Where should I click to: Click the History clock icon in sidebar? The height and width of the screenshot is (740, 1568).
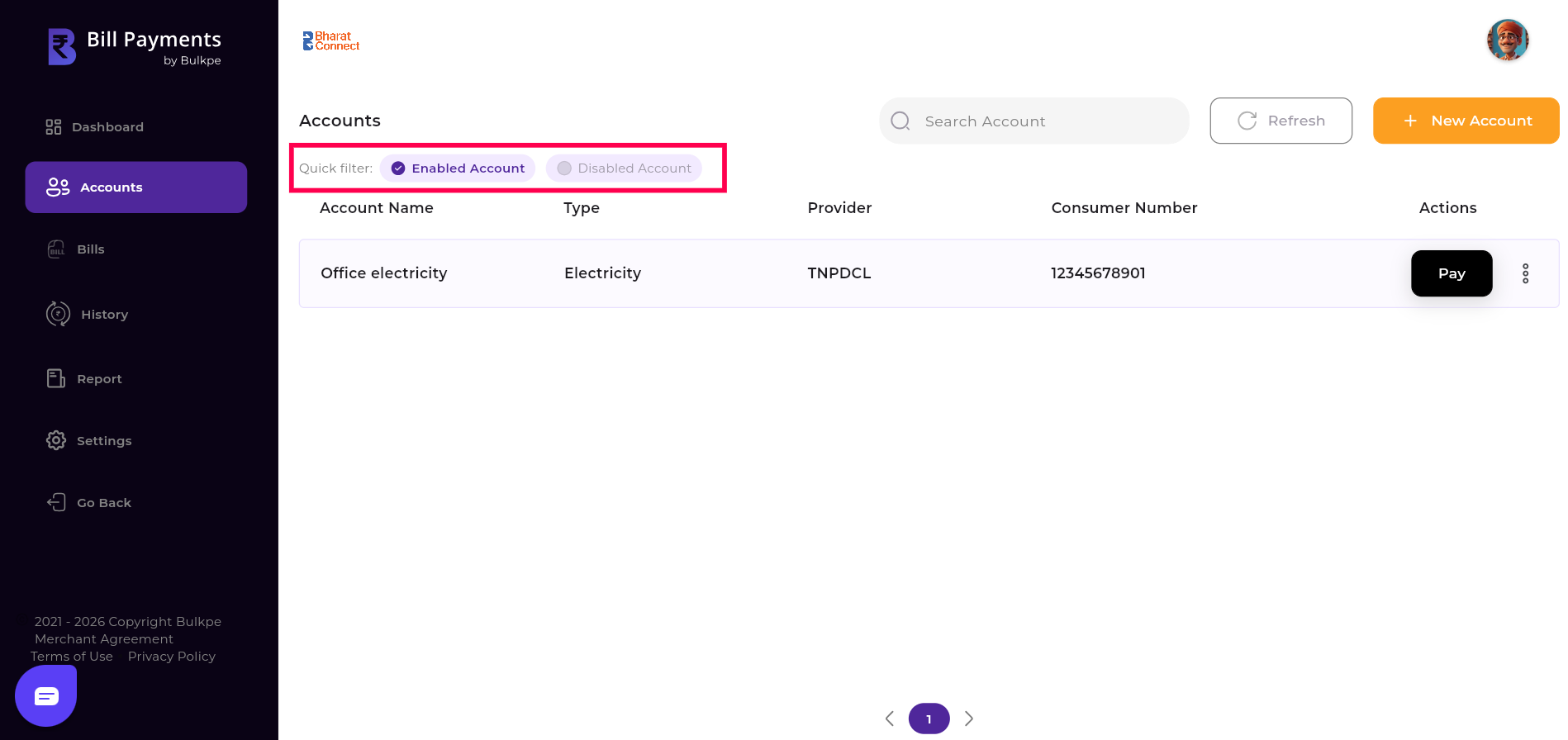click(58, 314)
